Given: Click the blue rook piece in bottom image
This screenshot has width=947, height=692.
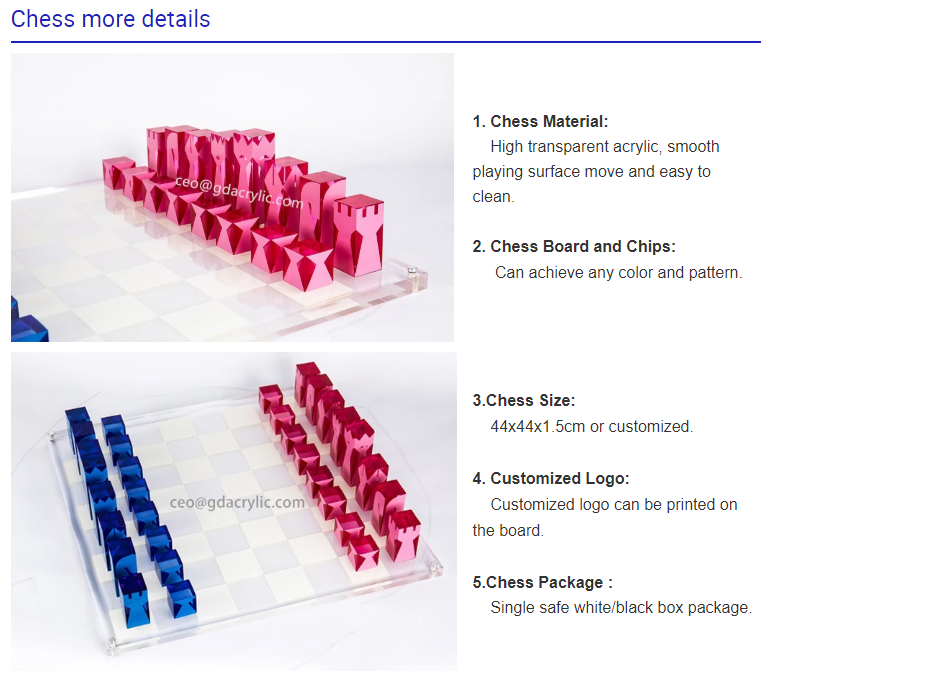Looking at the screenshot, I should 133,598.
